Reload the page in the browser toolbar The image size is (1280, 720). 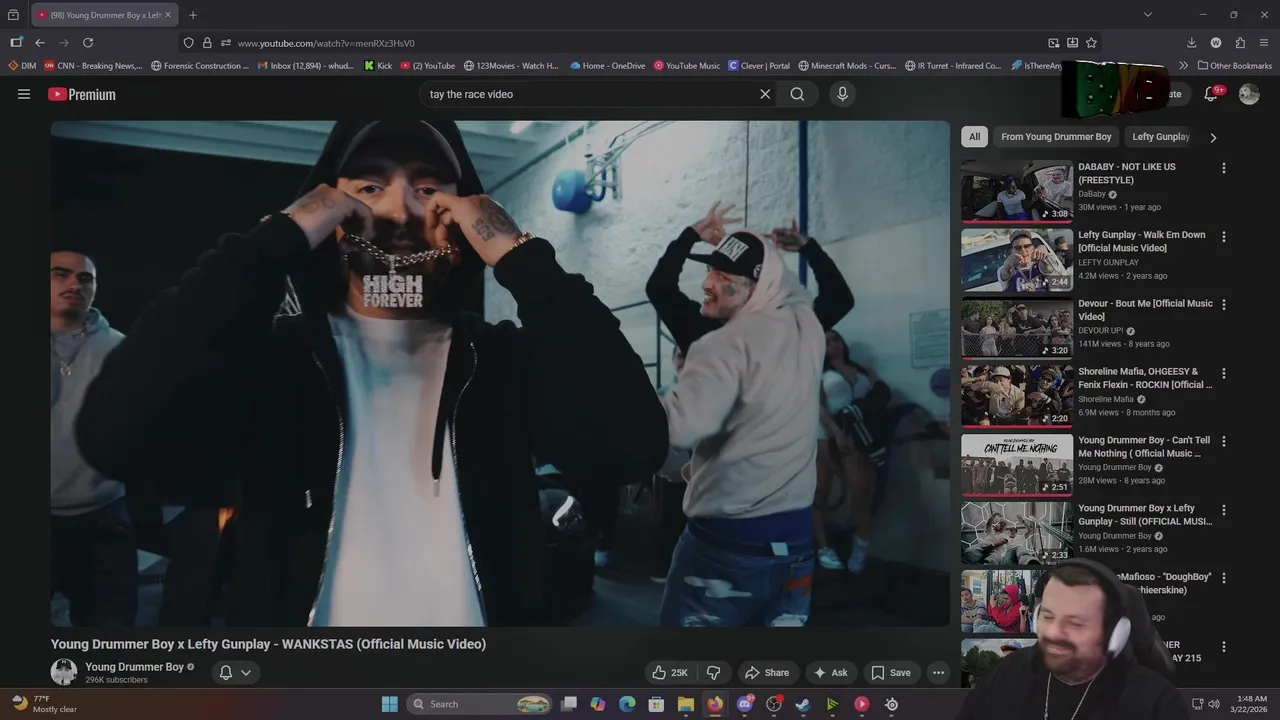tap(88, 43)
